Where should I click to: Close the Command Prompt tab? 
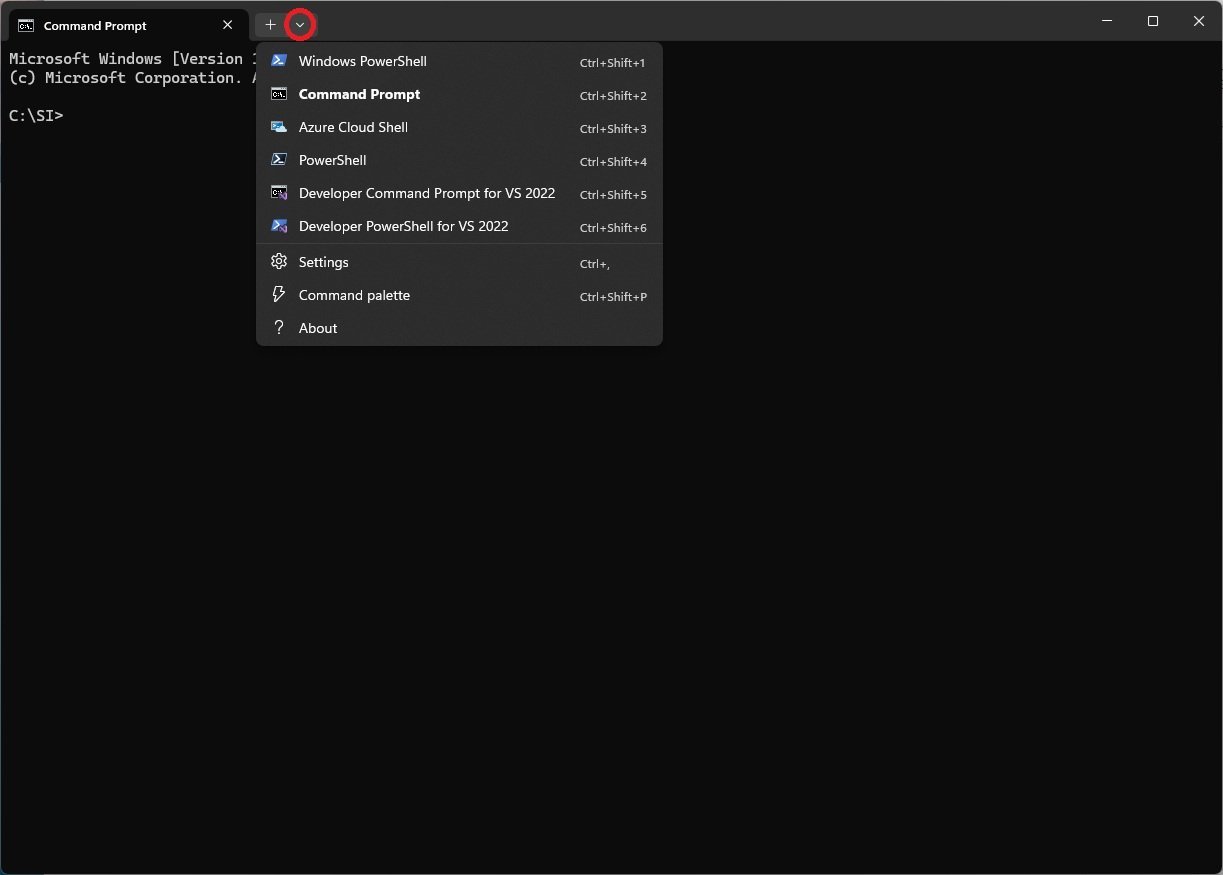(228, 26)
